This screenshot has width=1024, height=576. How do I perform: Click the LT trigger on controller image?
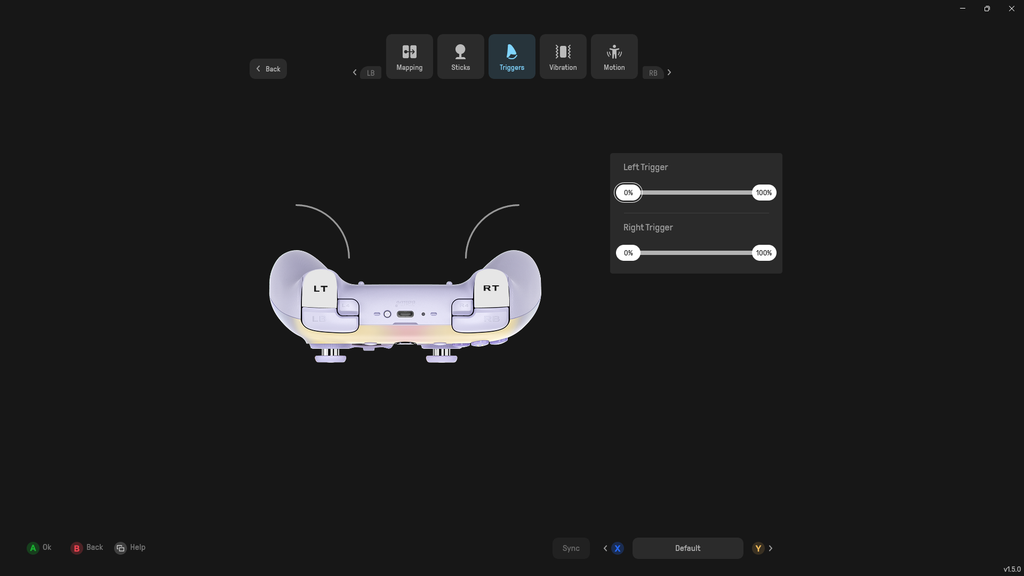point(320,288)
